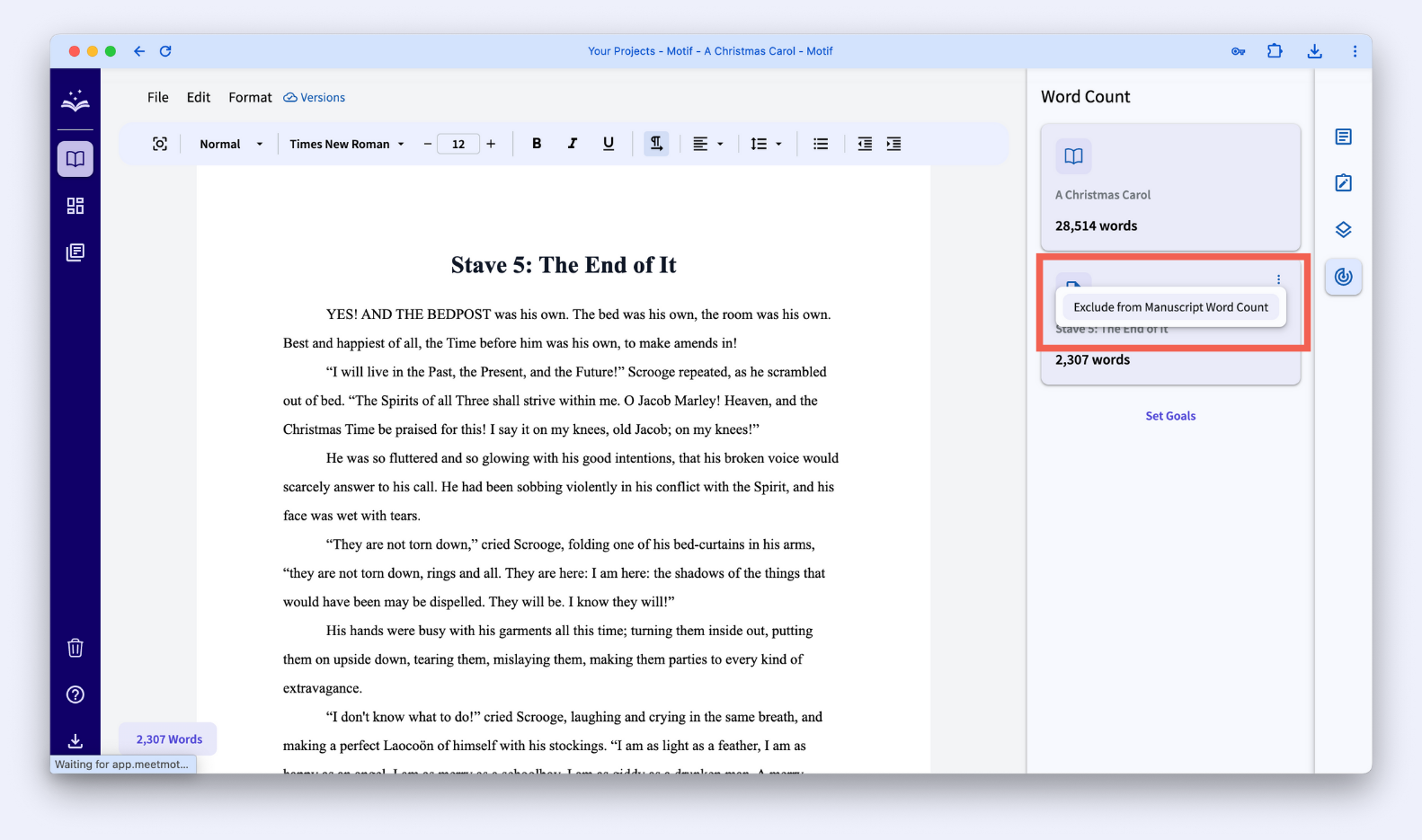
Task: Click the Motif logo icon in sidebar
Action: [76, 101]
